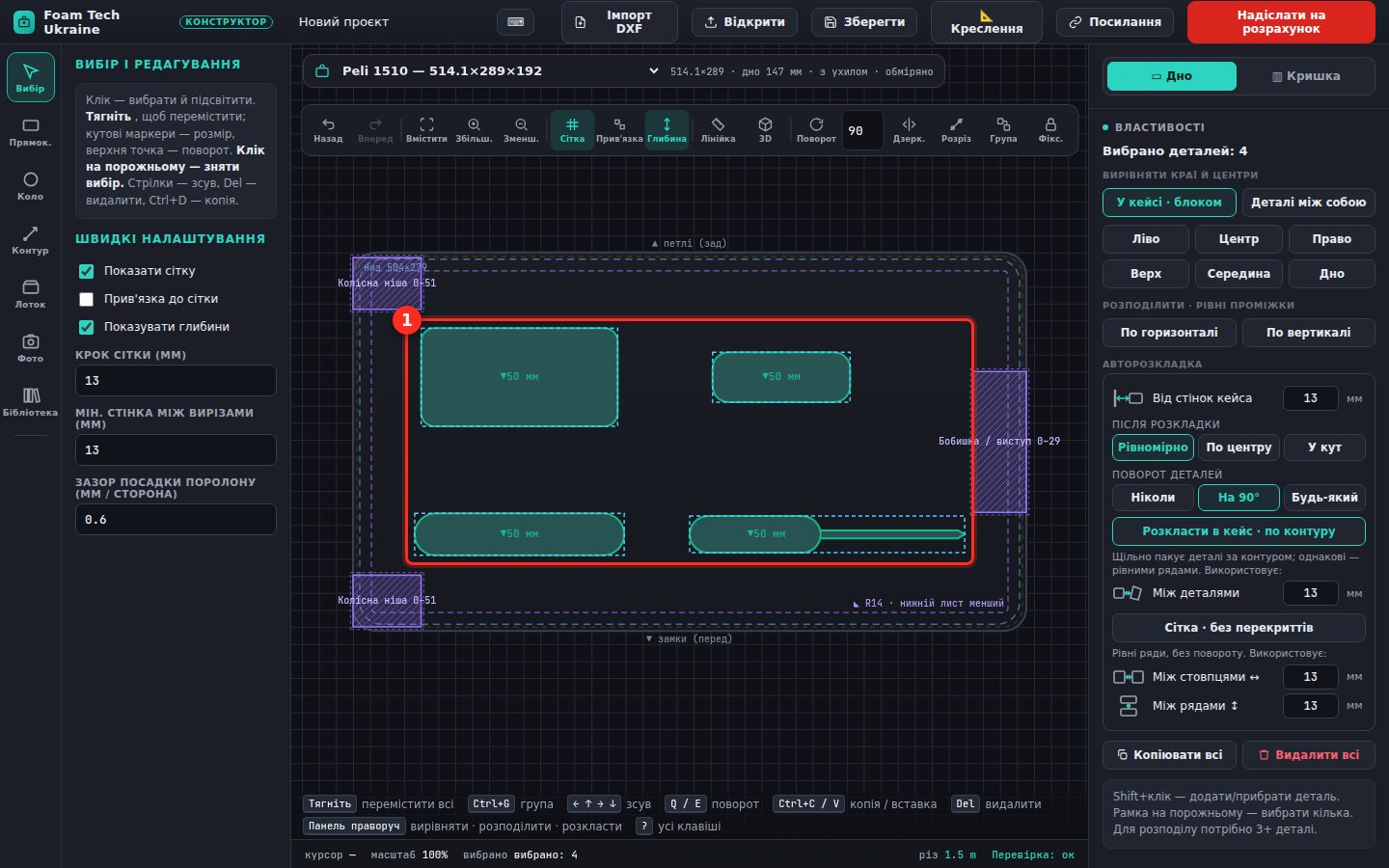
Task: Click Розкласти в кейс · по контуру
Action: (1239, 531)
